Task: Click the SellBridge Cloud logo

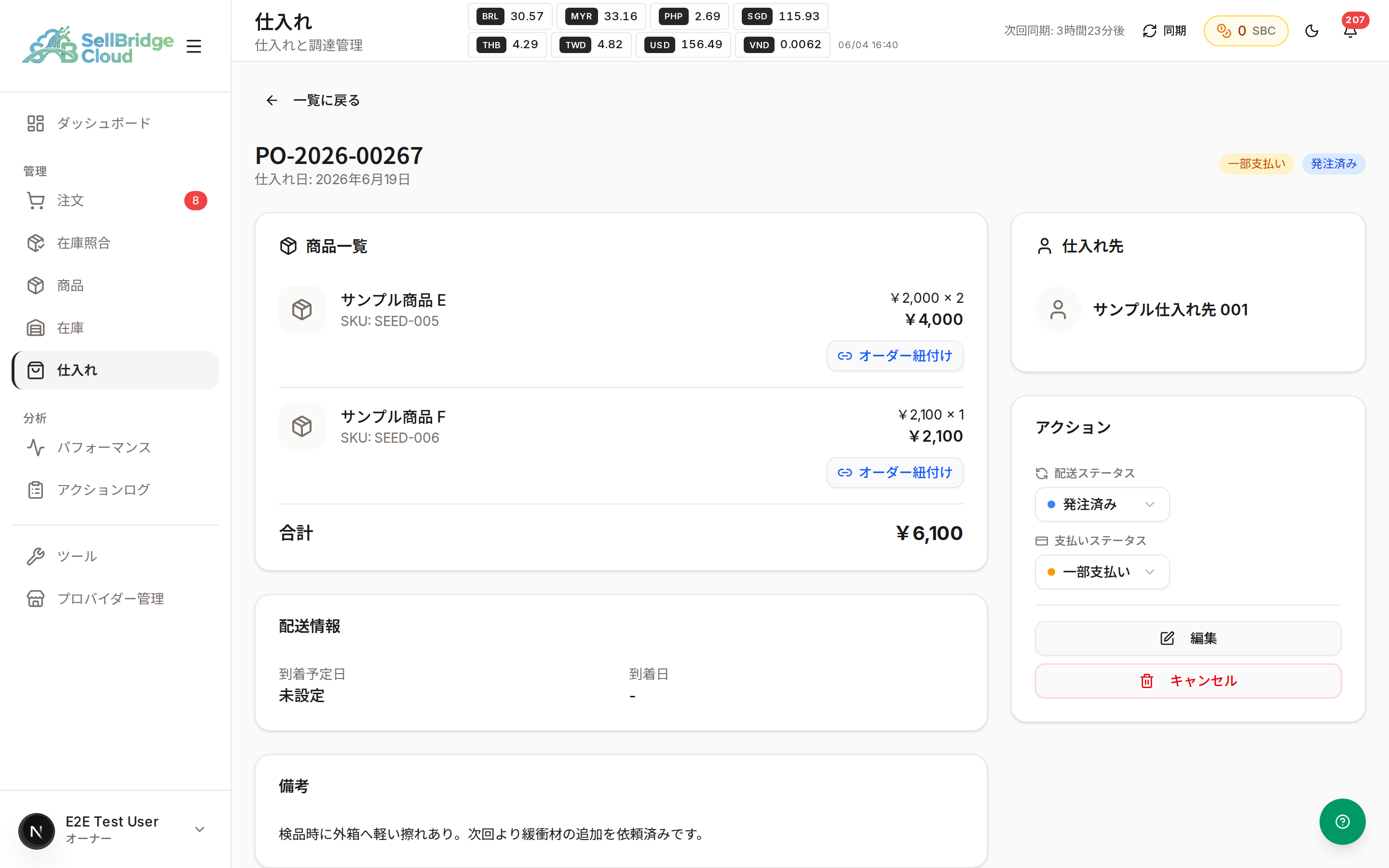Action: tap(97, 45)
